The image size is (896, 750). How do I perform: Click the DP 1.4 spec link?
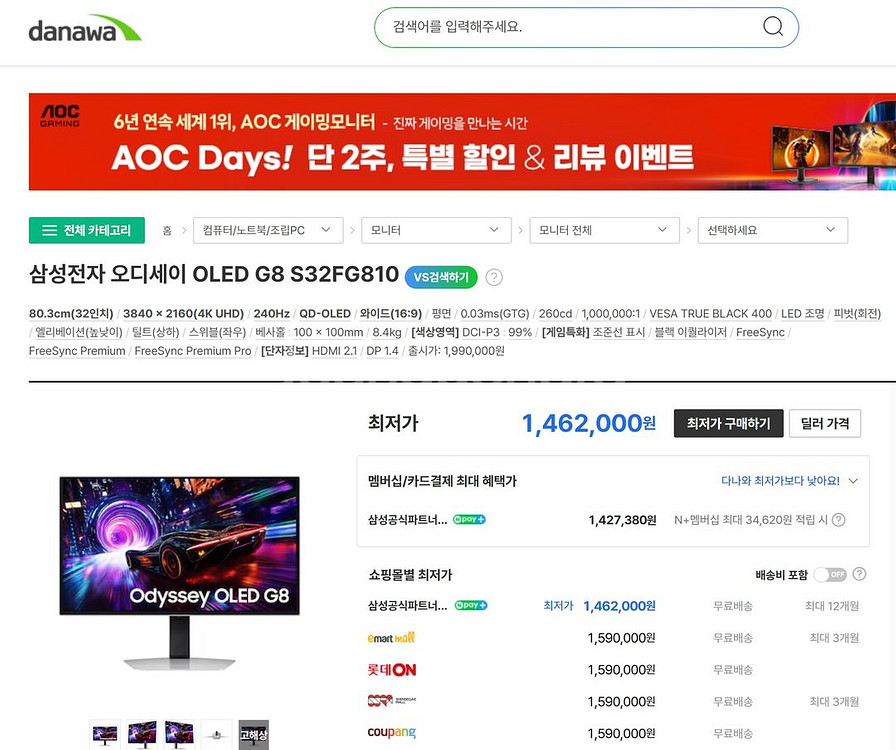[x=382, y=351]
